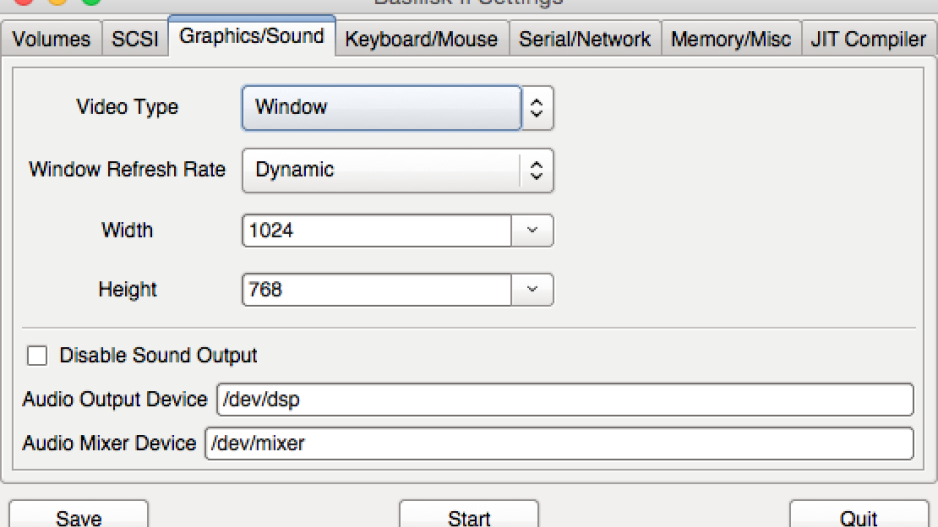Click the Disable Sound Output label text
Viewport: 938px width, 527px height.
[x=159, y=355]
